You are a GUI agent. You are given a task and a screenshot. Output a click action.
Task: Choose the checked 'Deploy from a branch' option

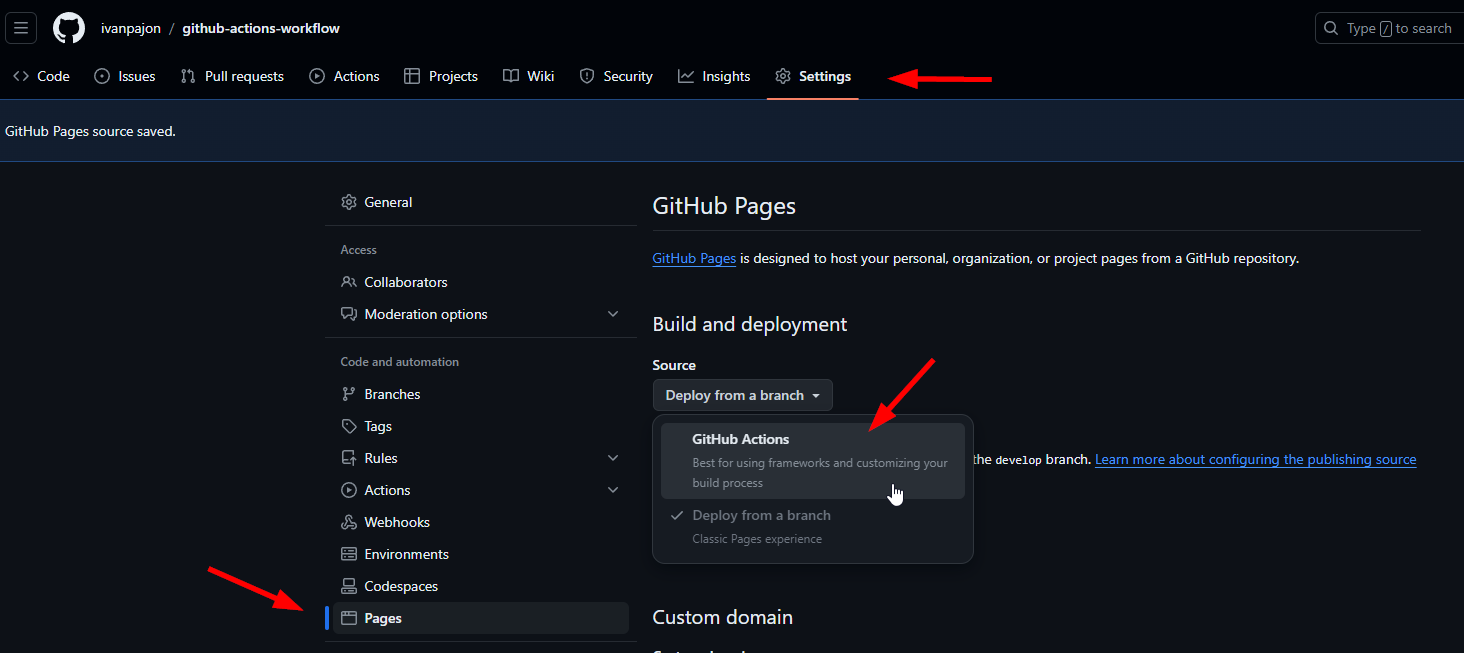coord(813,527)
